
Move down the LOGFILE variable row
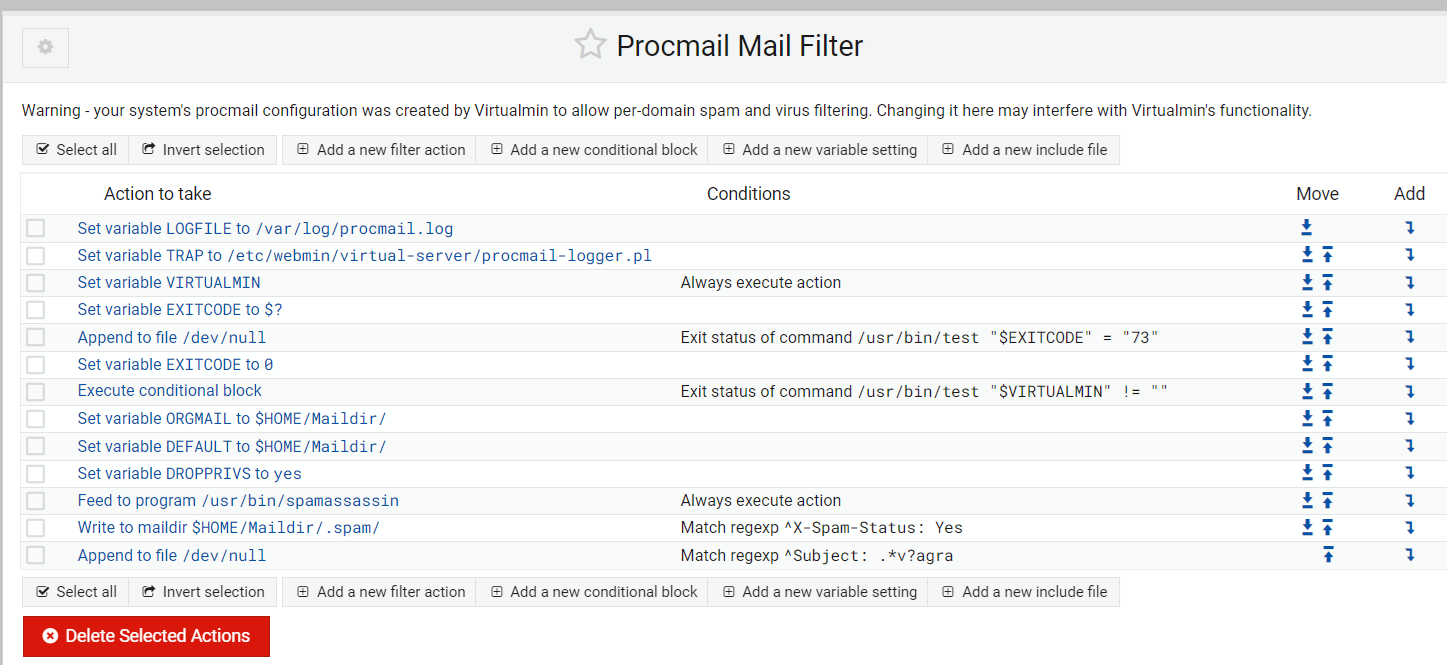click(x=1306, y=228)
